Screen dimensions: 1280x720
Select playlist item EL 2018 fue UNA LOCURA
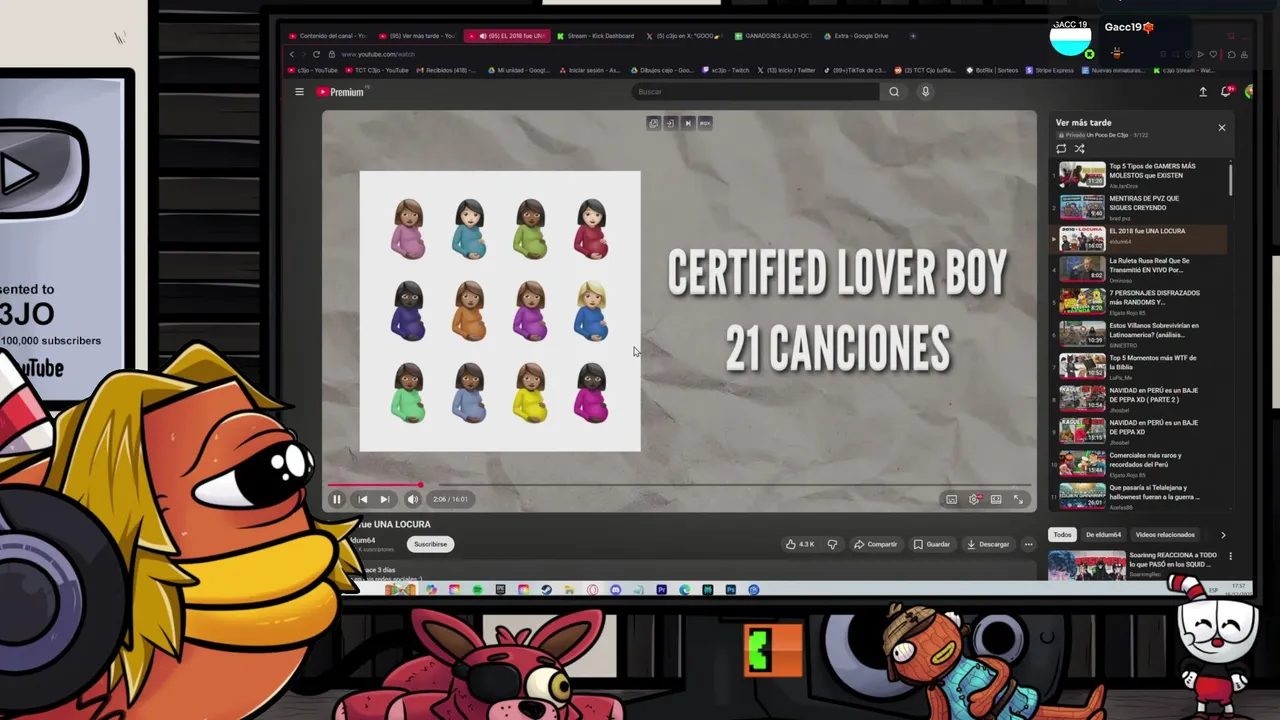tap(1140, 237)
